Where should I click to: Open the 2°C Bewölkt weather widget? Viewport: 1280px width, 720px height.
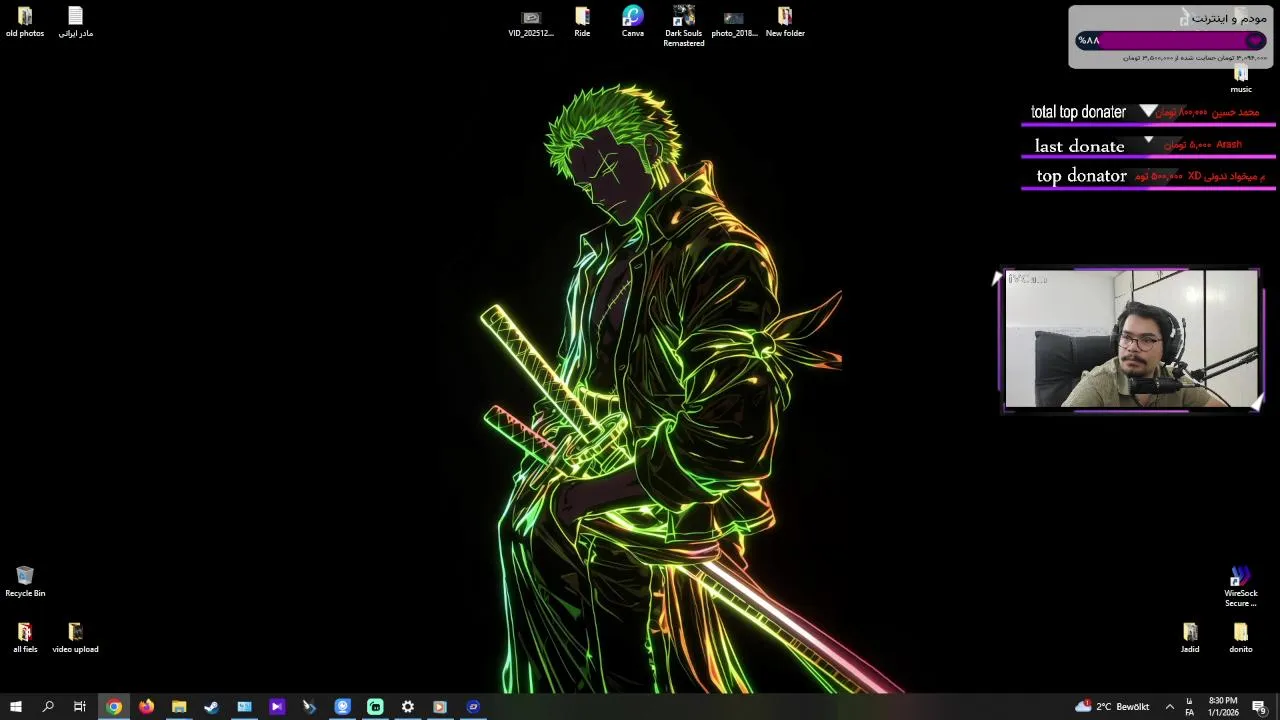[1112, 707]
